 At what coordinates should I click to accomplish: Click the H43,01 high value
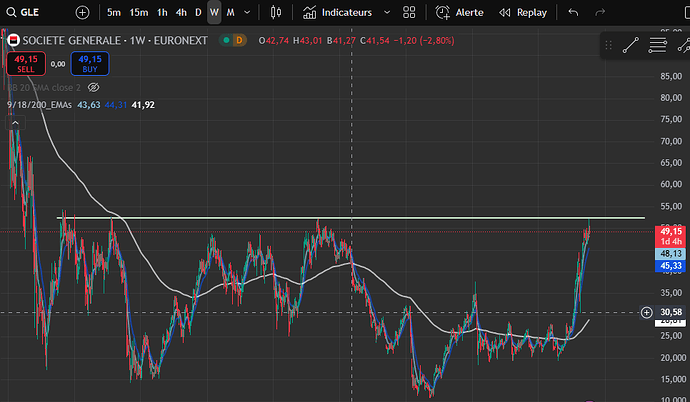[x=308, y=40]
